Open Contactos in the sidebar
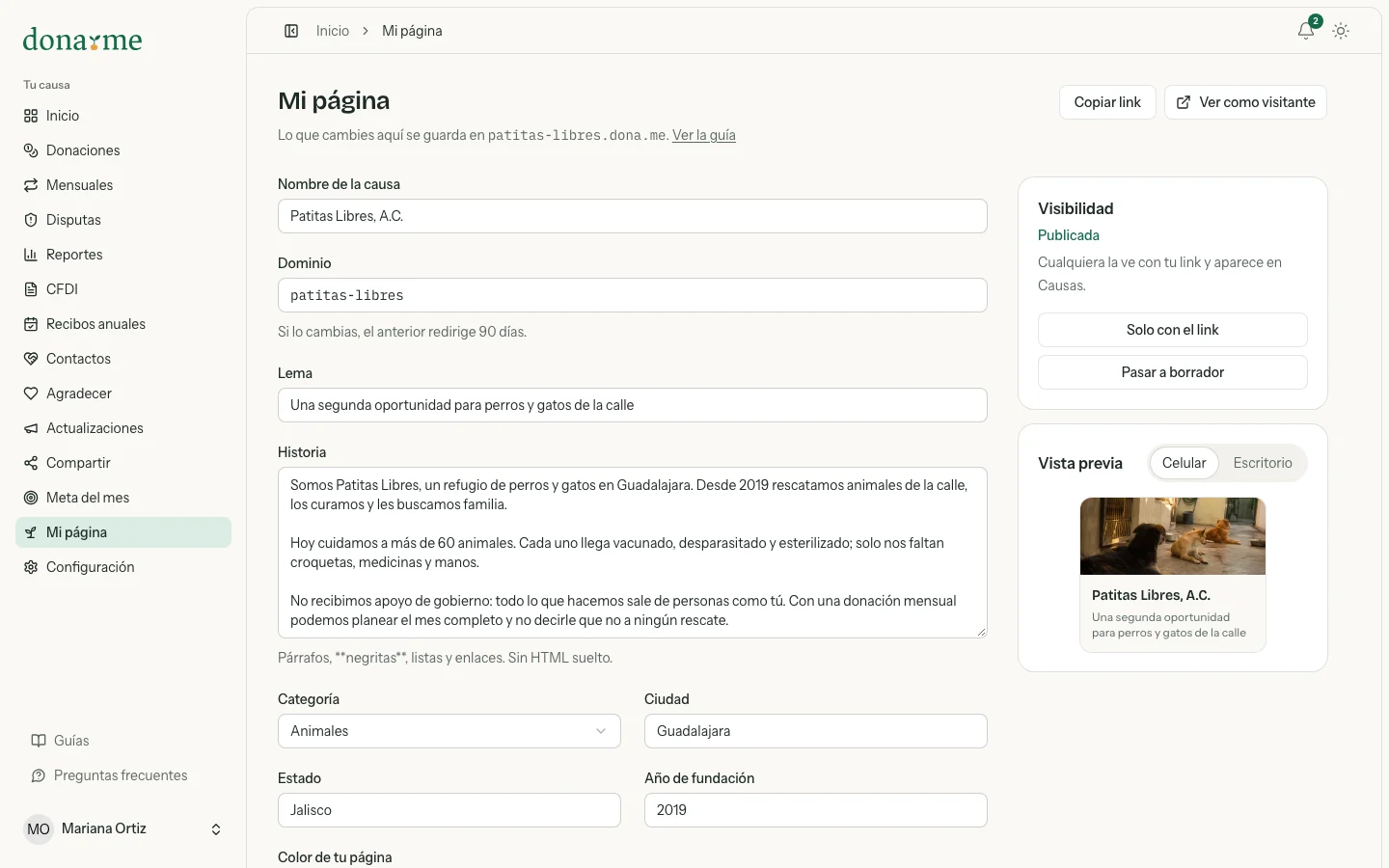The height and width of the screenshot is (868, 1389). 123,359
